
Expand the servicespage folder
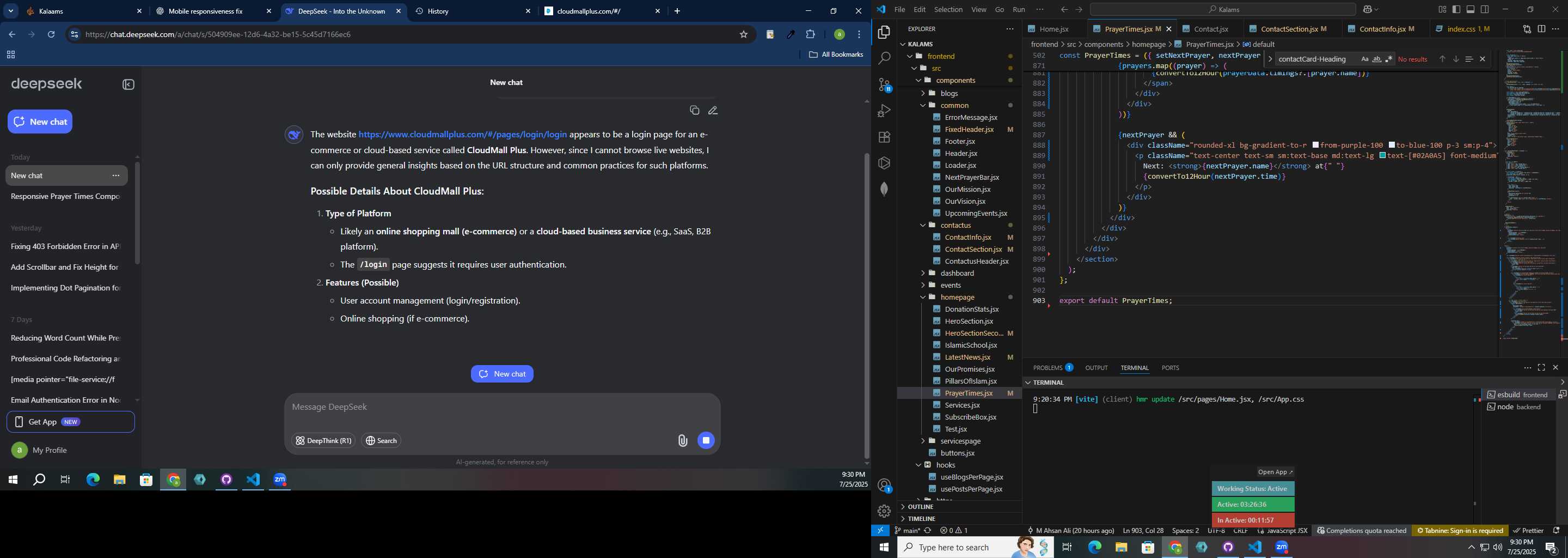click(923, 441)
